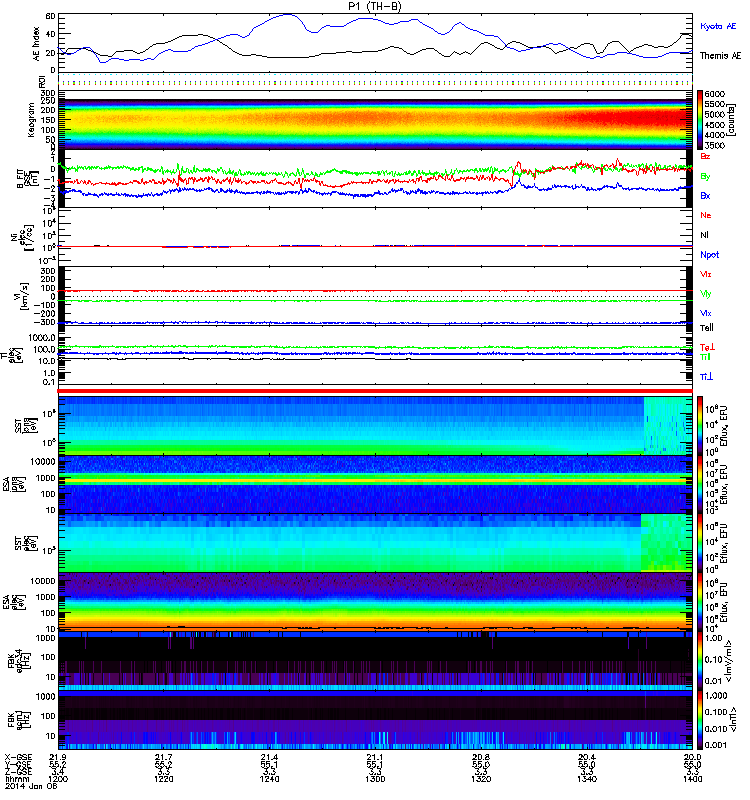Click the ESA electron Eflux color bar
This screenshot has height=800, width=750.
[700, 601]
